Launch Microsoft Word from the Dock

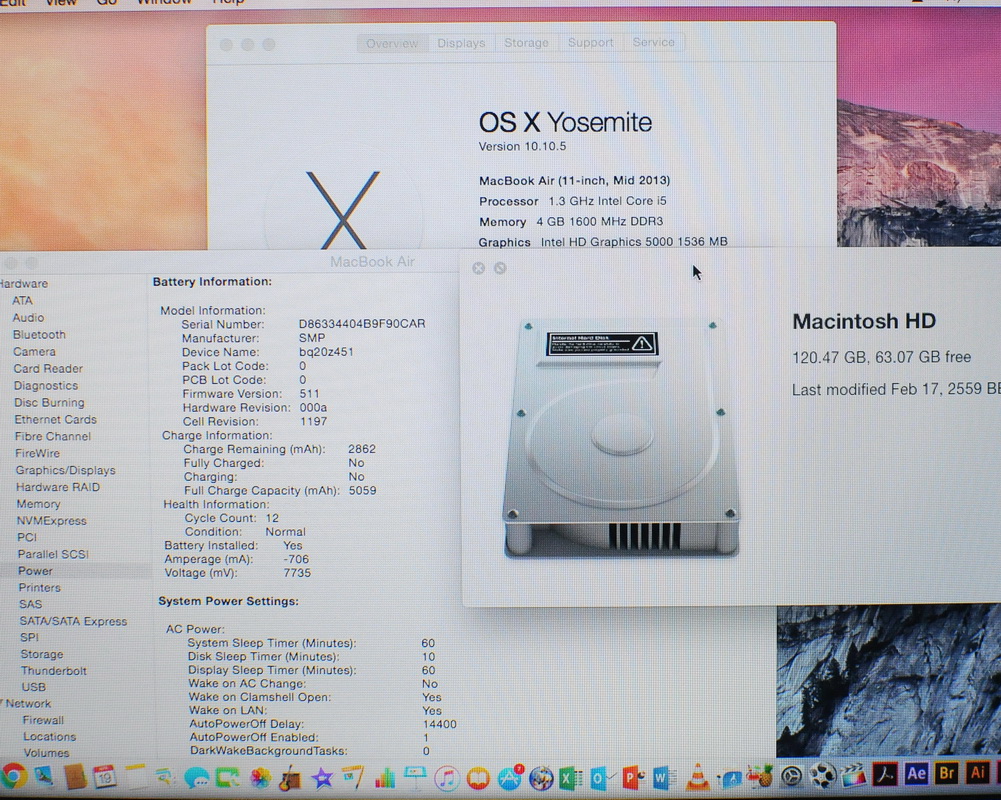click(664, 778)
